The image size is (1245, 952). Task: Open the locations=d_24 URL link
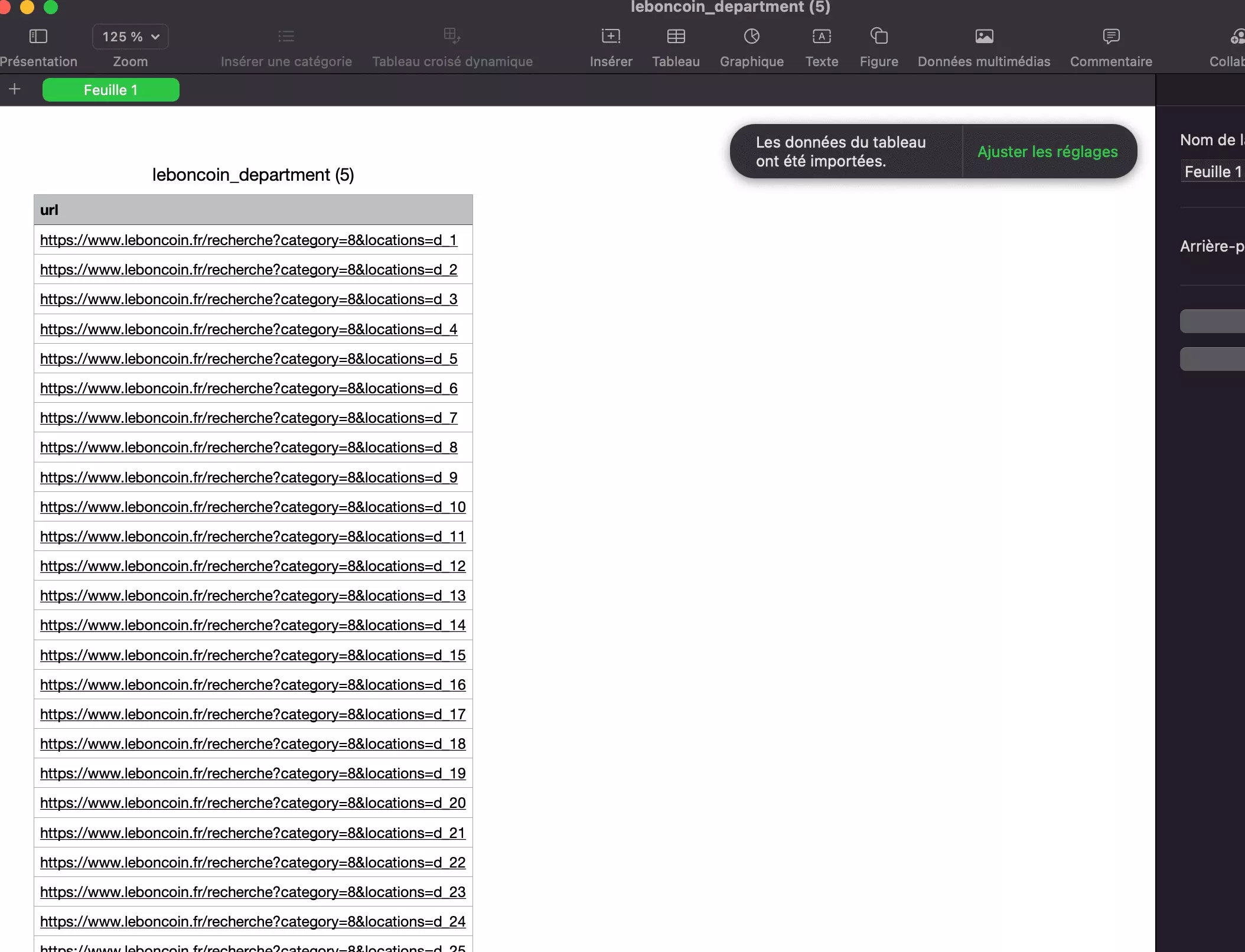(x=252, y=922)
